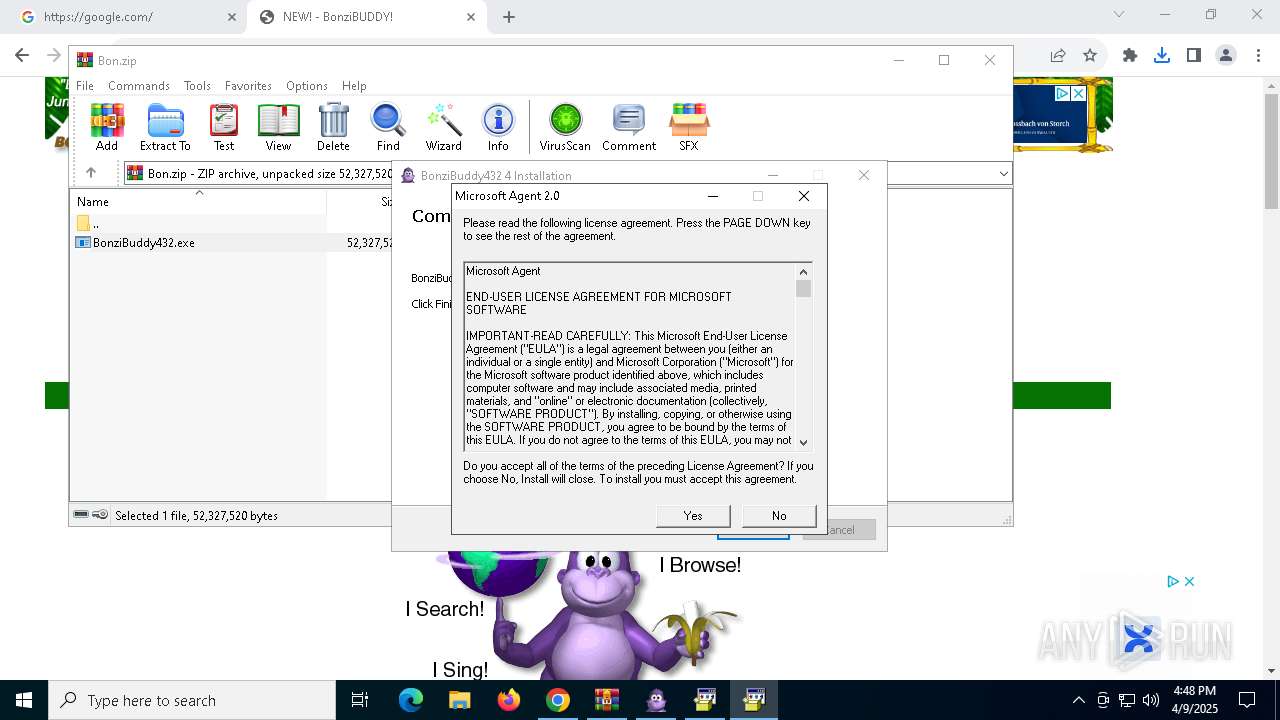Screen dimensions: 1280x720
Task: Go back in the browser
Action: [22, 56]
